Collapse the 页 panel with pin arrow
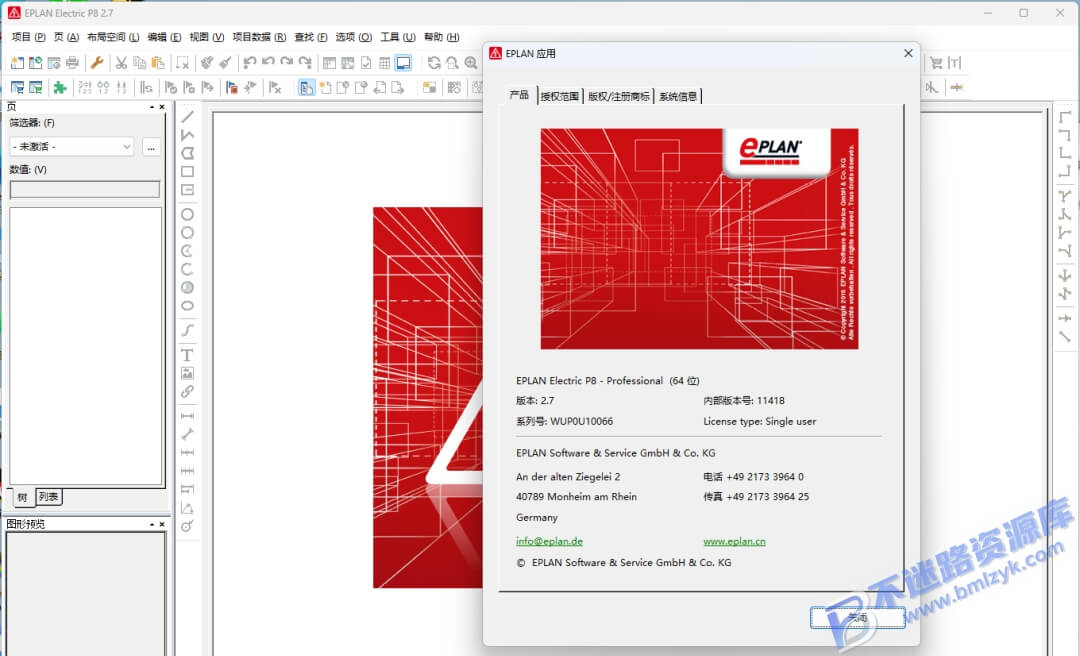Image resolution: width=1080 pixels, height=656 pixels. pyautogui.click(x=152, y=107)
